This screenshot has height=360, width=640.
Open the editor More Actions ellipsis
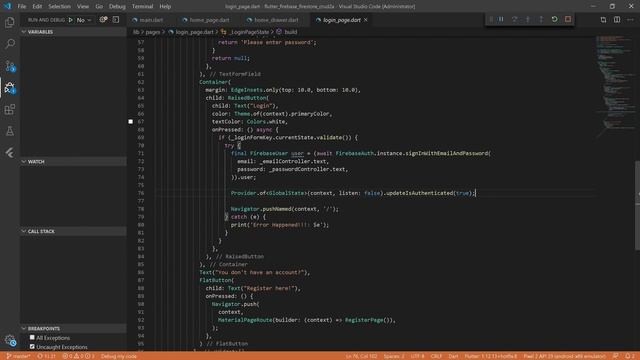(630, 20)
